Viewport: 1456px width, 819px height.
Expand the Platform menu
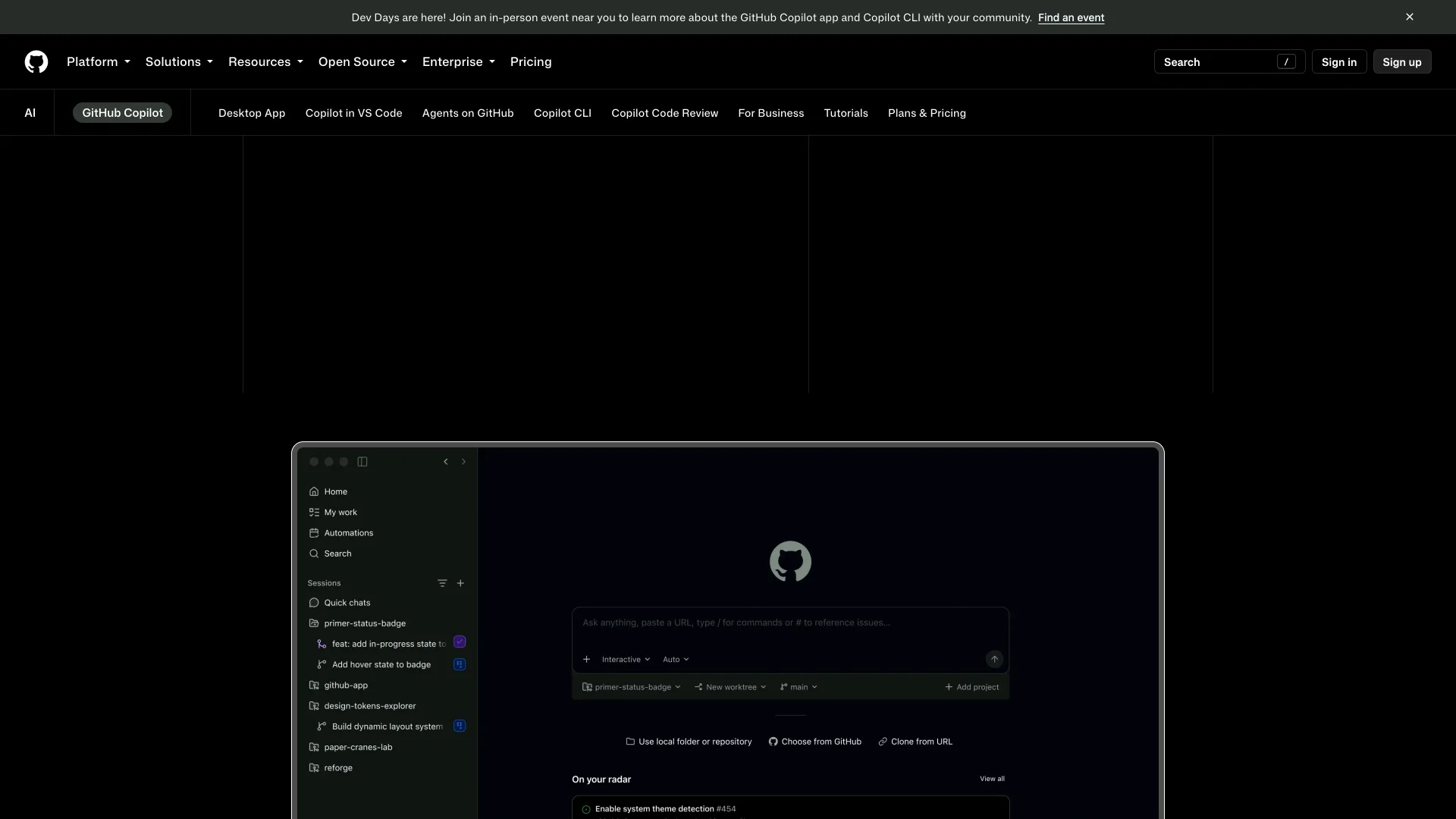(x=99, y=61)
